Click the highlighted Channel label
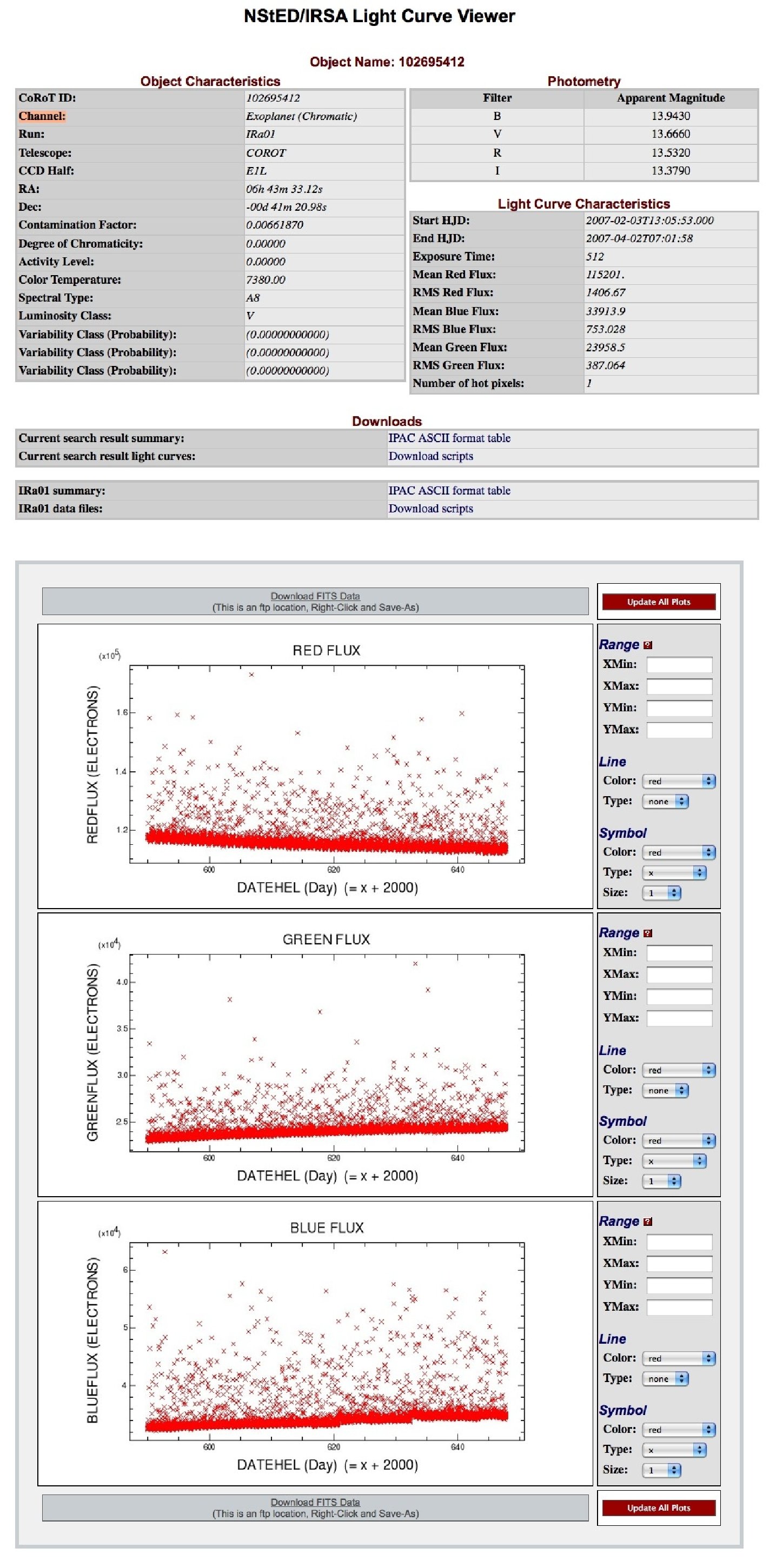 42,116
